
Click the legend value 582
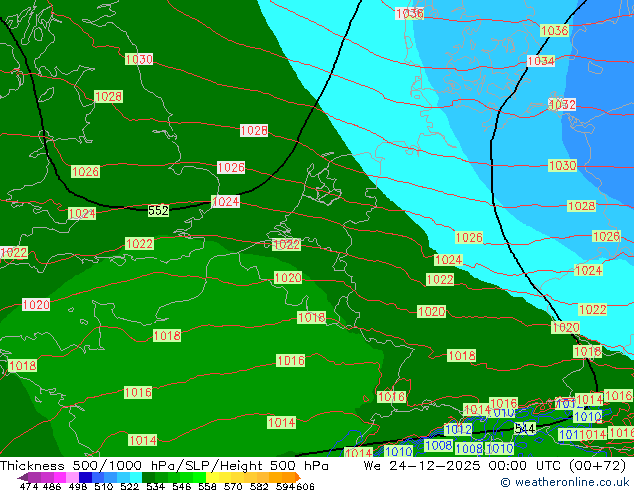[259, 486]
